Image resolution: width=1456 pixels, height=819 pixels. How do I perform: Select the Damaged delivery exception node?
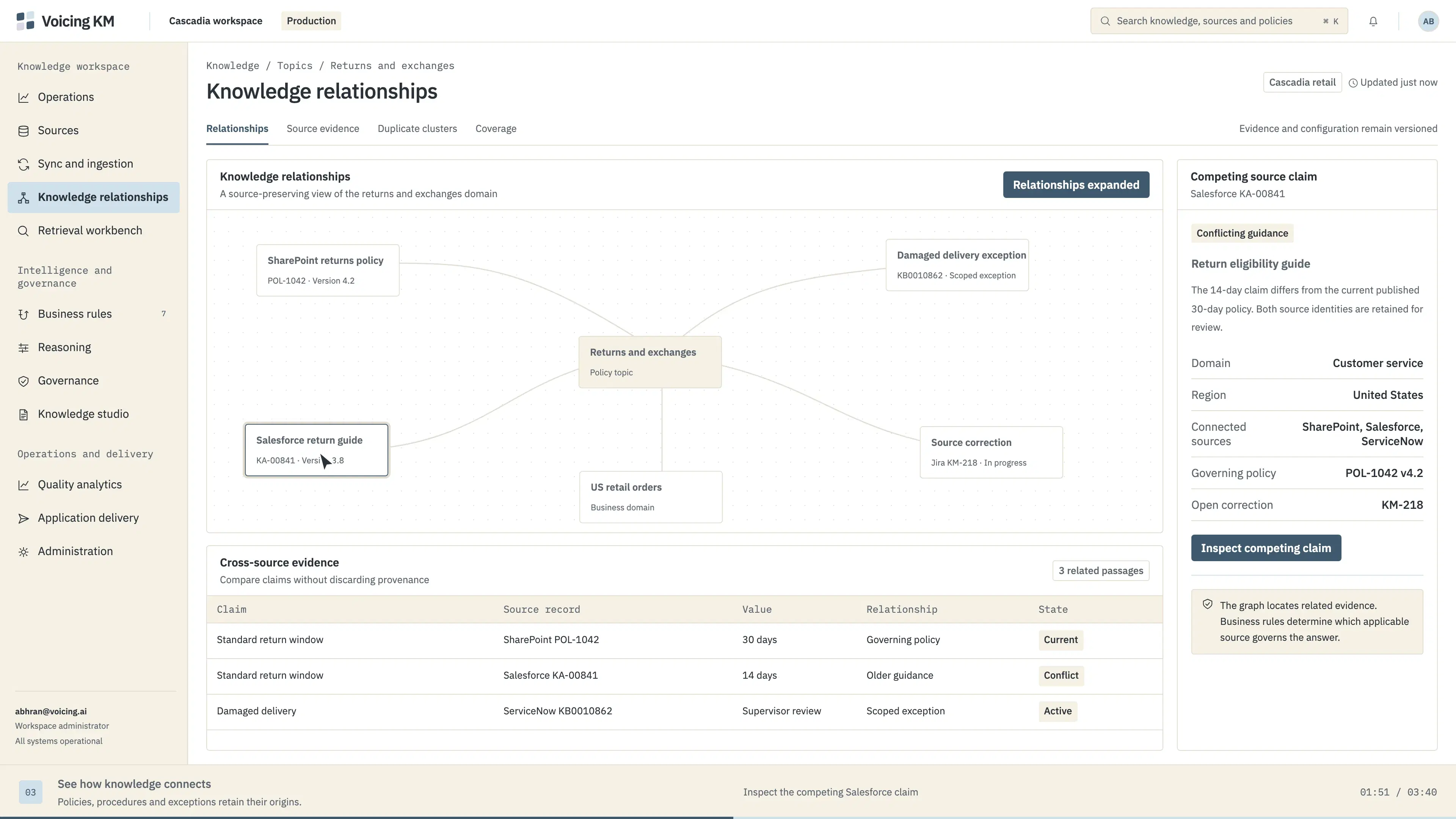957,265
